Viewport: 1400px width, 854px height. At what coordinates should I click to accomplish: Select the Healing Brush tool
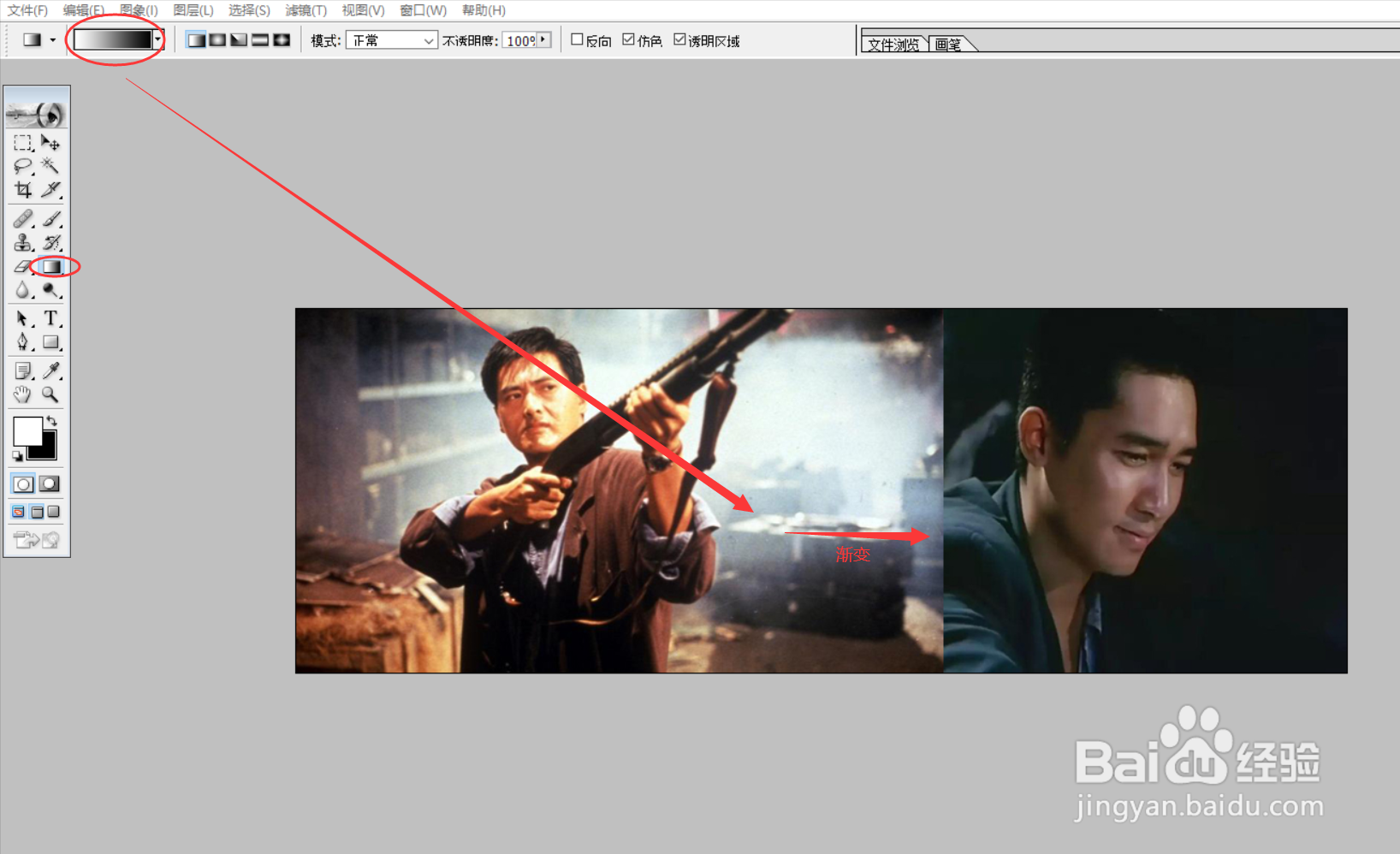tap(23, 219)
